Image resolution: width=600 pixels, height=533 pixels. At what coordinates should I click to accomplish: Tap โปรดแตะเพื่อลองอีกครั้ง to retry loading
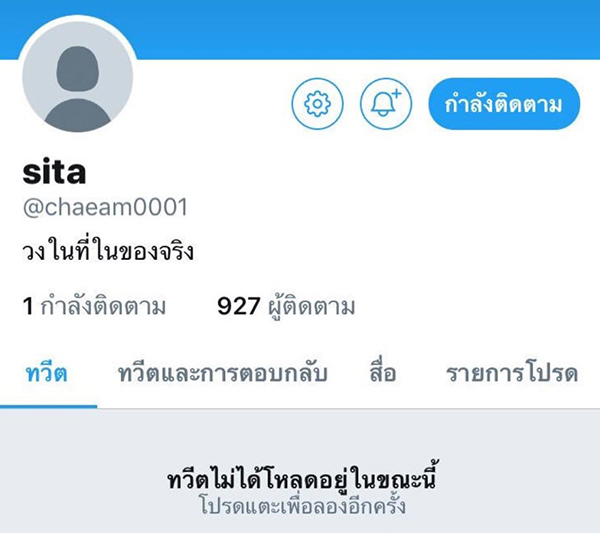[302, 505]
